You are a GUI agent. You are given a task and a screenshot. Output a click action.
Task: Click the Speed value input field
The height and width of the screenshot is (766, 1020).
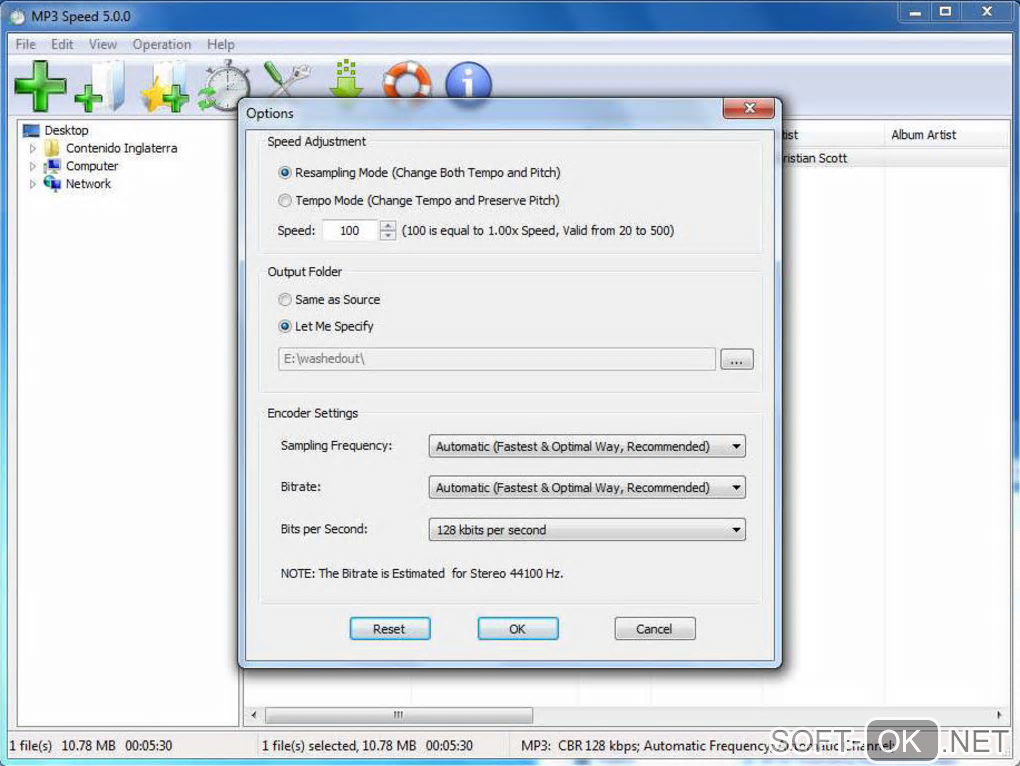click(351, 230)
